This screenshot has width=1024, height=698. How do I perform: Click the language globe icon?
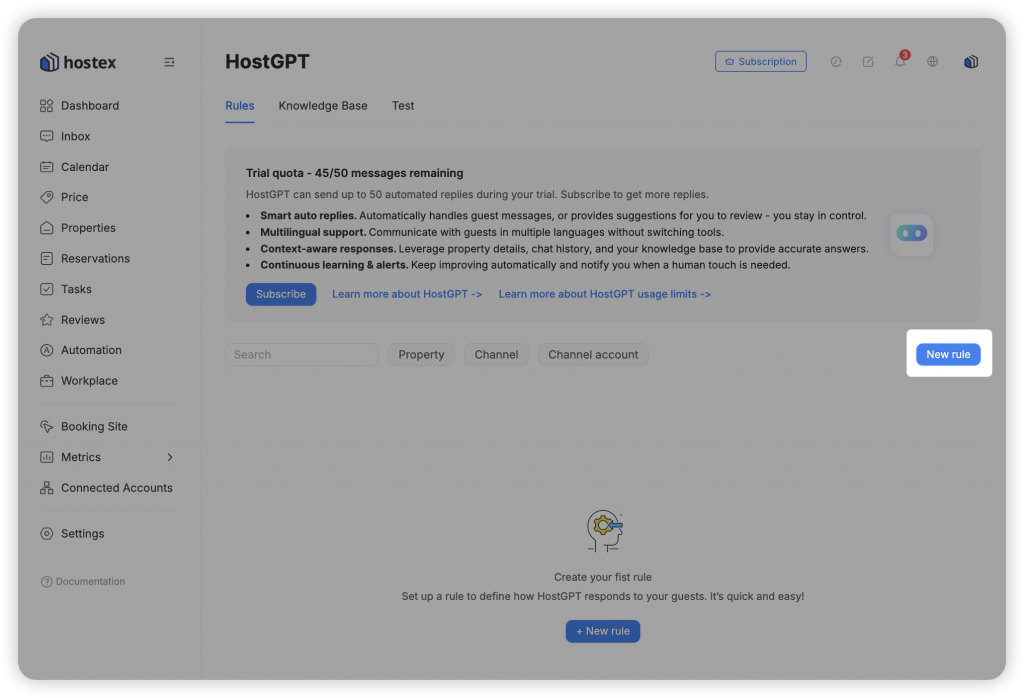[932, 62]
